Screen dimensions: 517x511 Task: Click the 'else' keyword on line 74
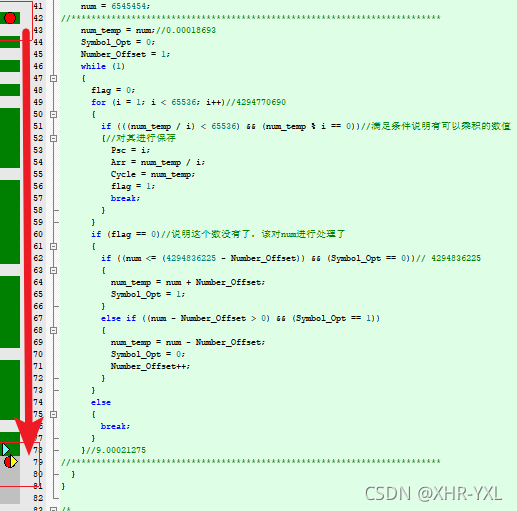tap(101, 402)
